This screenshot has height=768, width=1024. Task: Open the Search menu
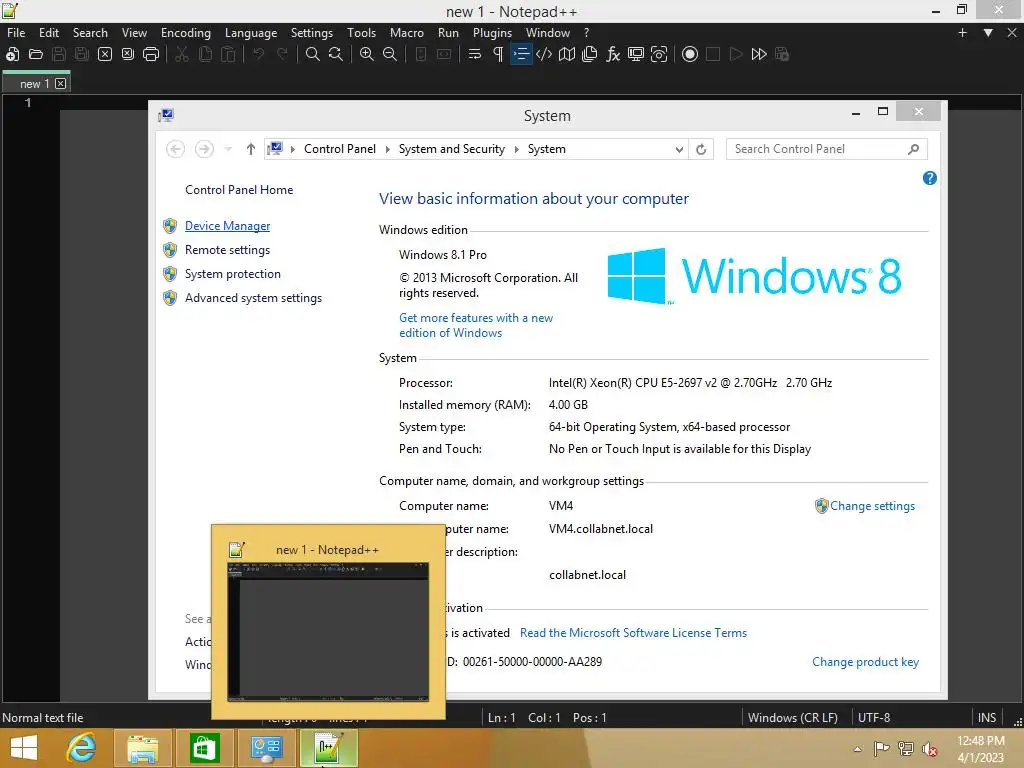[x=90, y=33]
